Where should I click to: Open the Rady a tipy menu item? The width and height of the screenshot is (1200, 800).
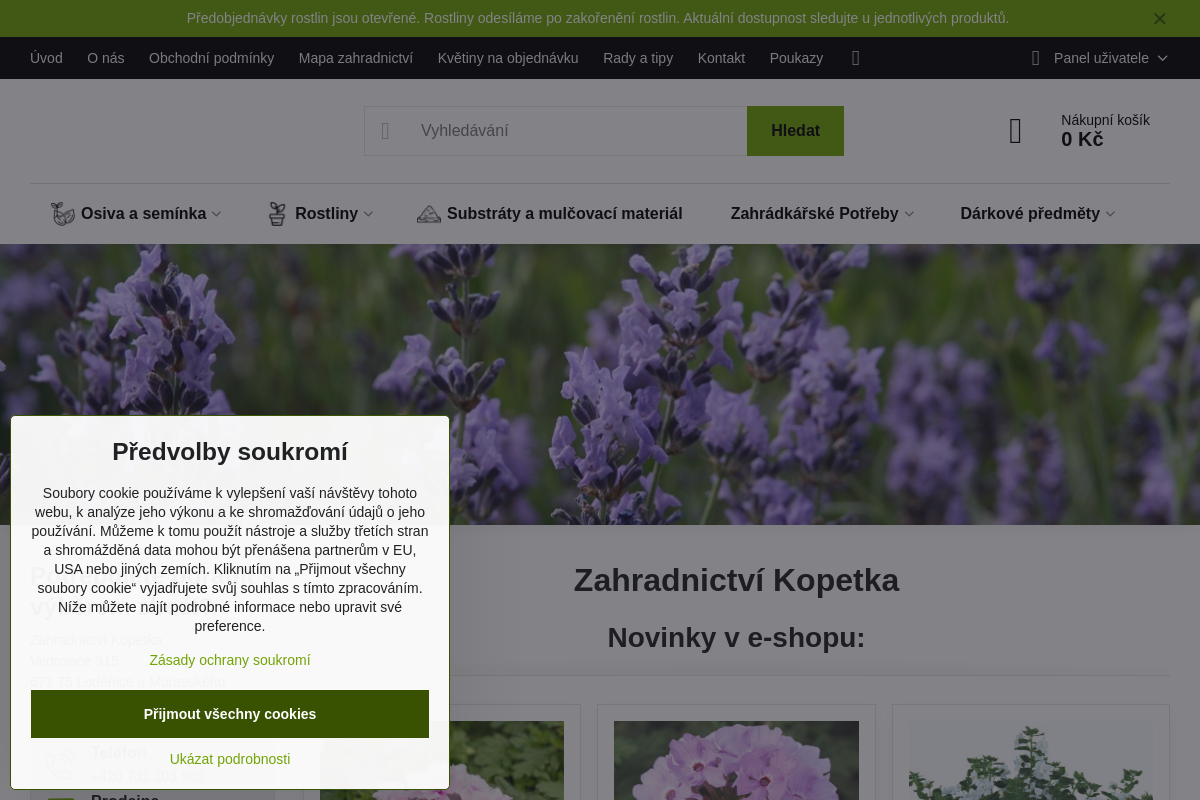[x=638, y=58]
